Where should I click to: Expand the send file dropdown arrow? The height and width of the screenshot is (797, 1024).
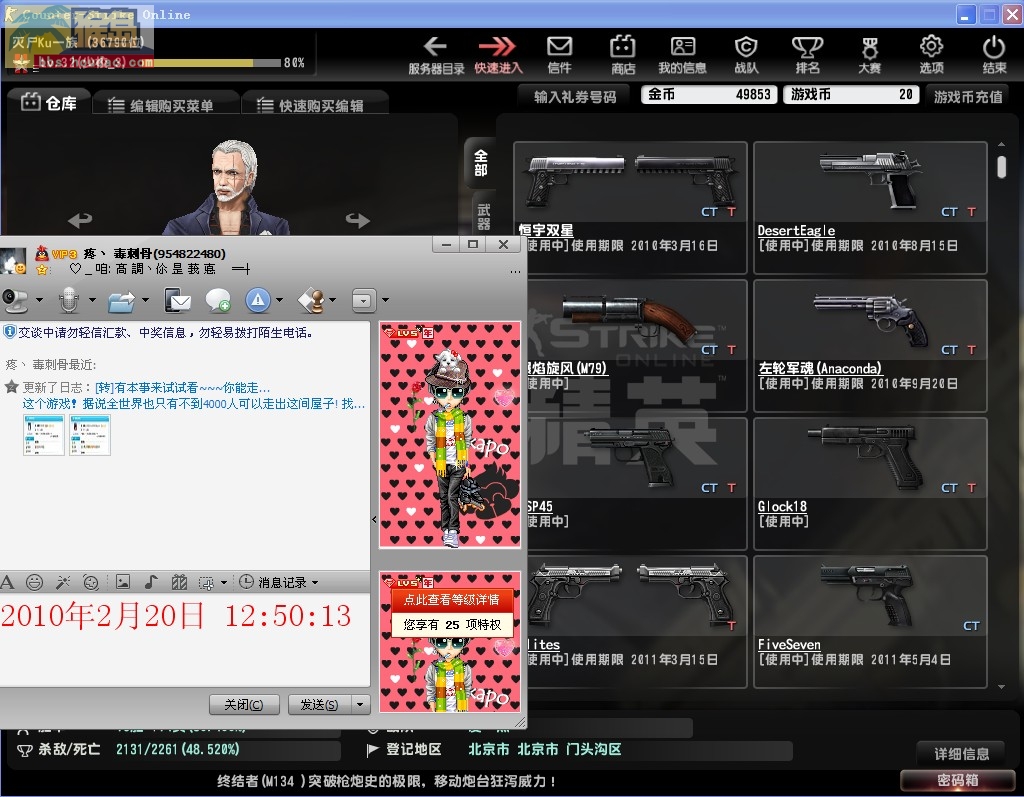click(x=145, y=300)
